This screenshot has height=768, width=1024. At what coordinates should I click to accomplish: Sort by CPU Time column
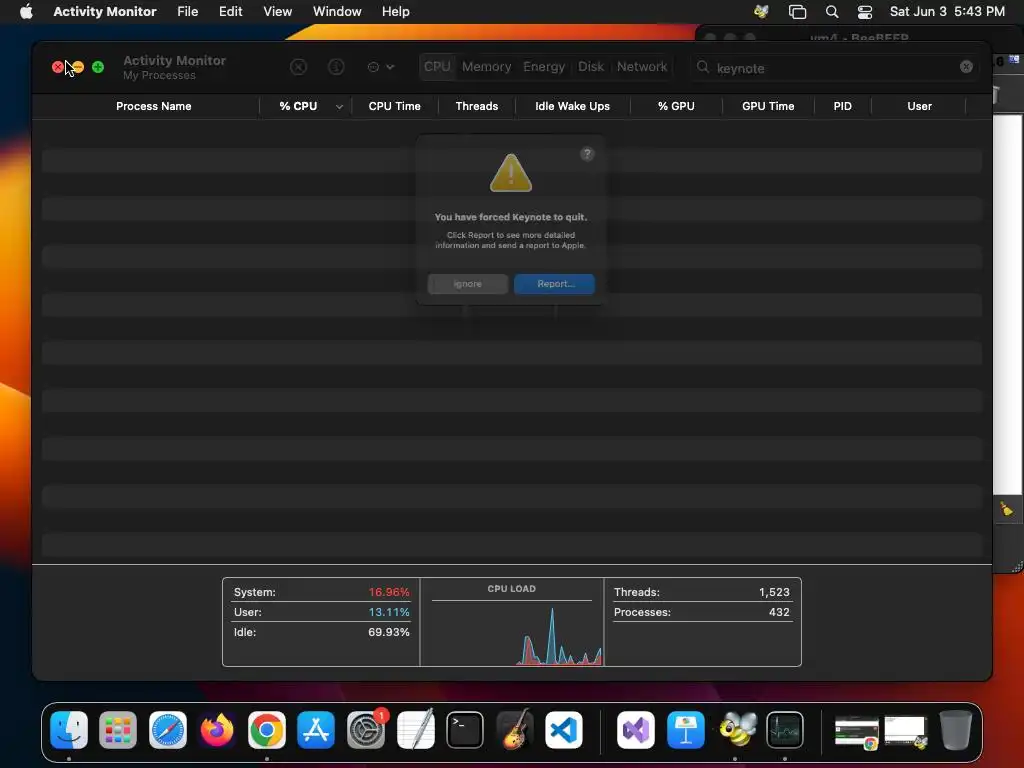tap(394, 106)
